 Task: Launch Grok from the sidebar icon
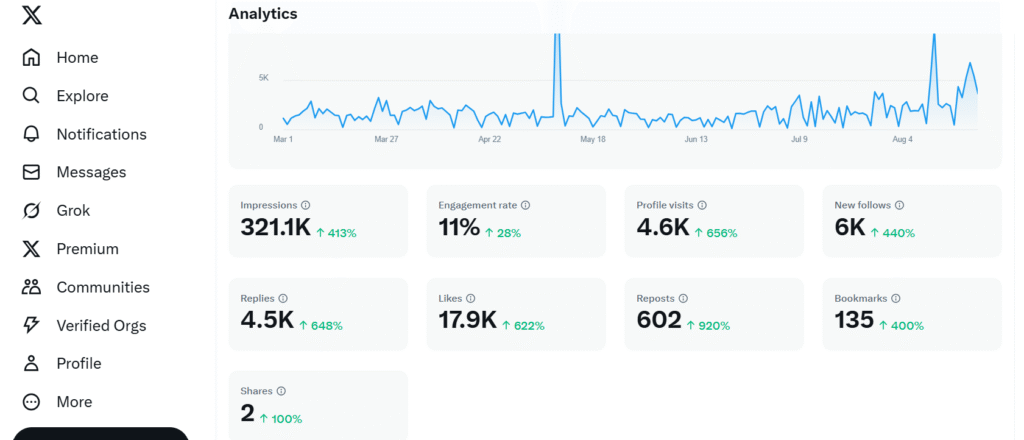32,211
